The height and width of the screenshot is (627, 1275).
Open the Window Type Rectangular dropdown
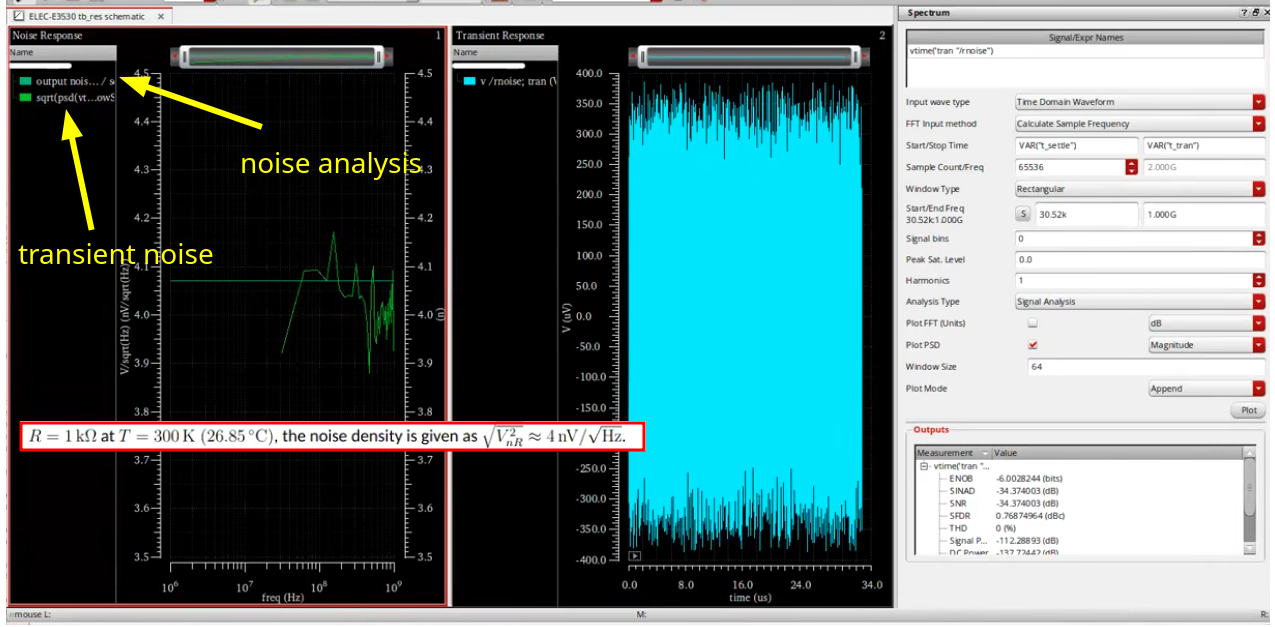(x=1139, y=189)
